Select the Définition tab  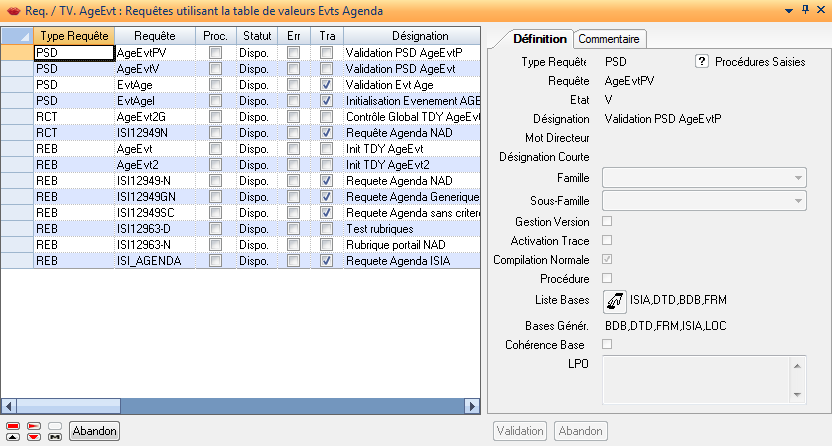point(540,39)
